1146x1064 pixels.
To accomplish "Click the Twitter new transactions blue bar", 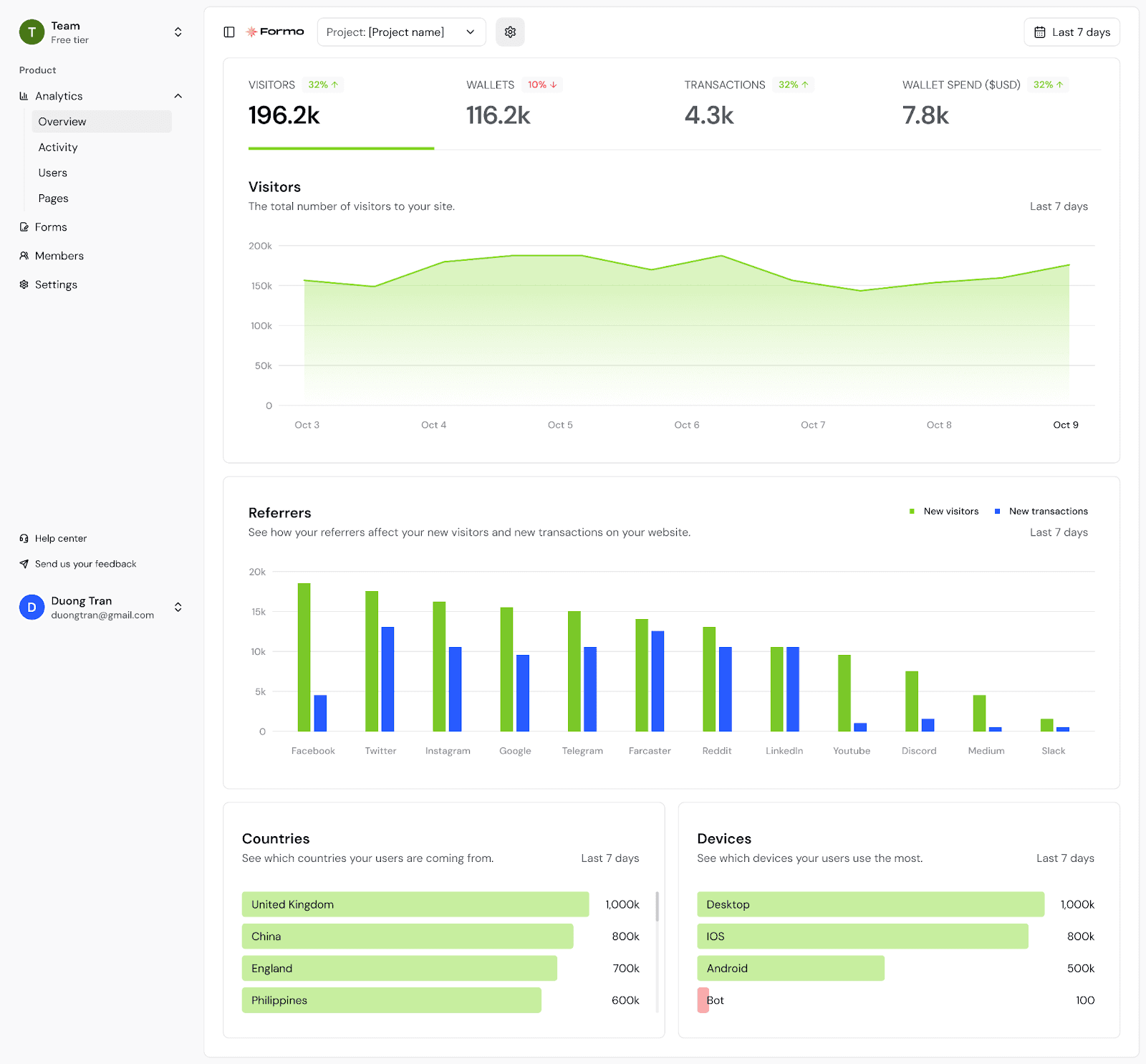I will 387,679.
